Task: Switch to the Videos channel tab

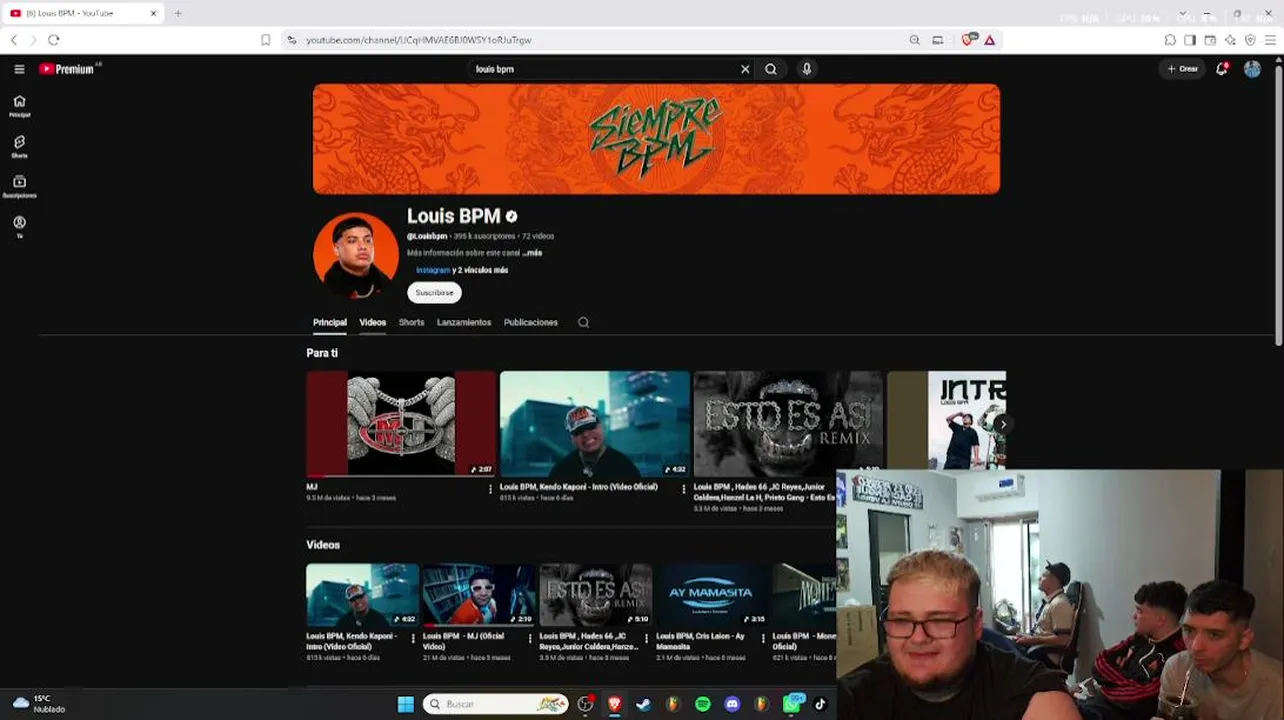Action: (373, 322)
